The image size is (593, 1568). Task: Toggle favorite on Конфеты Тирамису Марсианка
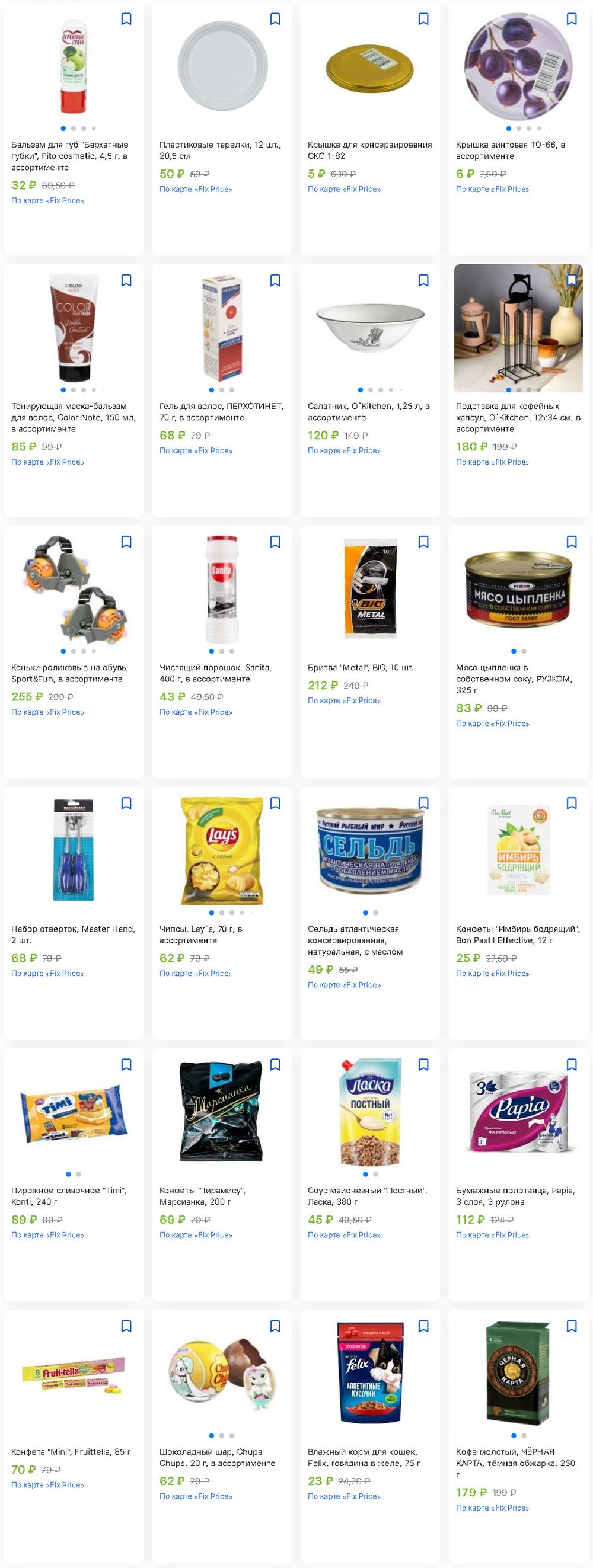(275, 1065)
